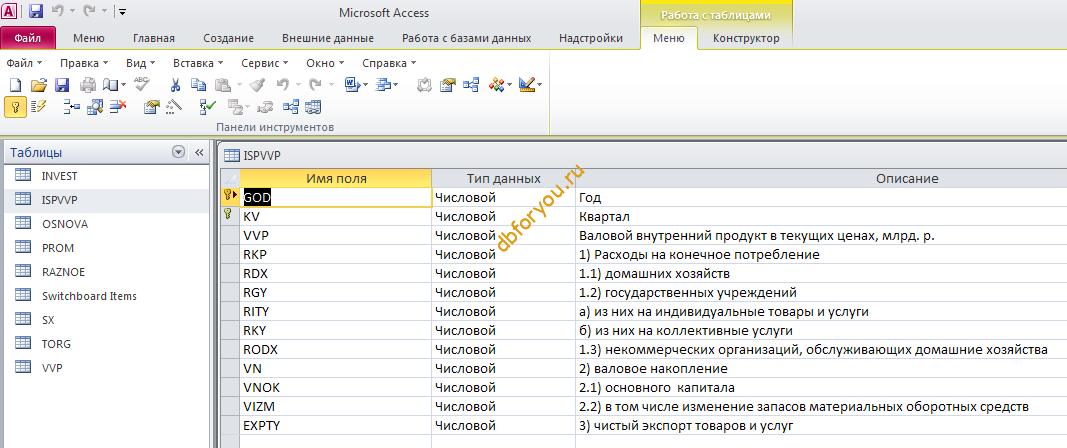
Task: Select row selector of the KV row
Action: pyautogui.click(x=230, y=217)
